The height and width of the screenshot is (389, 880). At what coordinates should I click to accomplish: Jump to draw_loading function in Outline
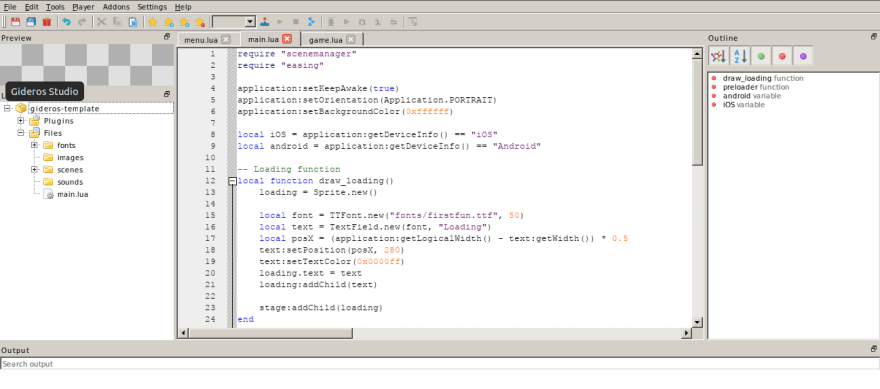[763, 79]
